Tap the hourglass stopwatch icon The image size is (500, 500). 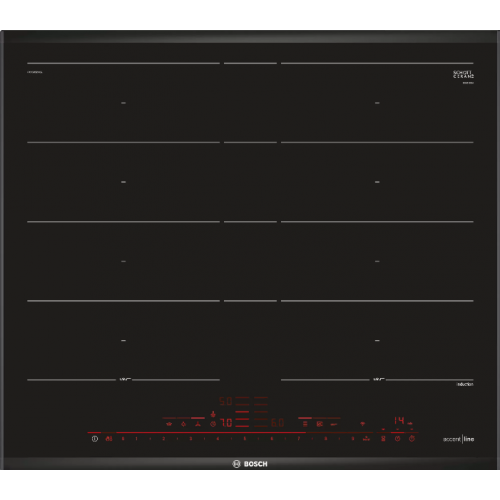coord(383,439)
